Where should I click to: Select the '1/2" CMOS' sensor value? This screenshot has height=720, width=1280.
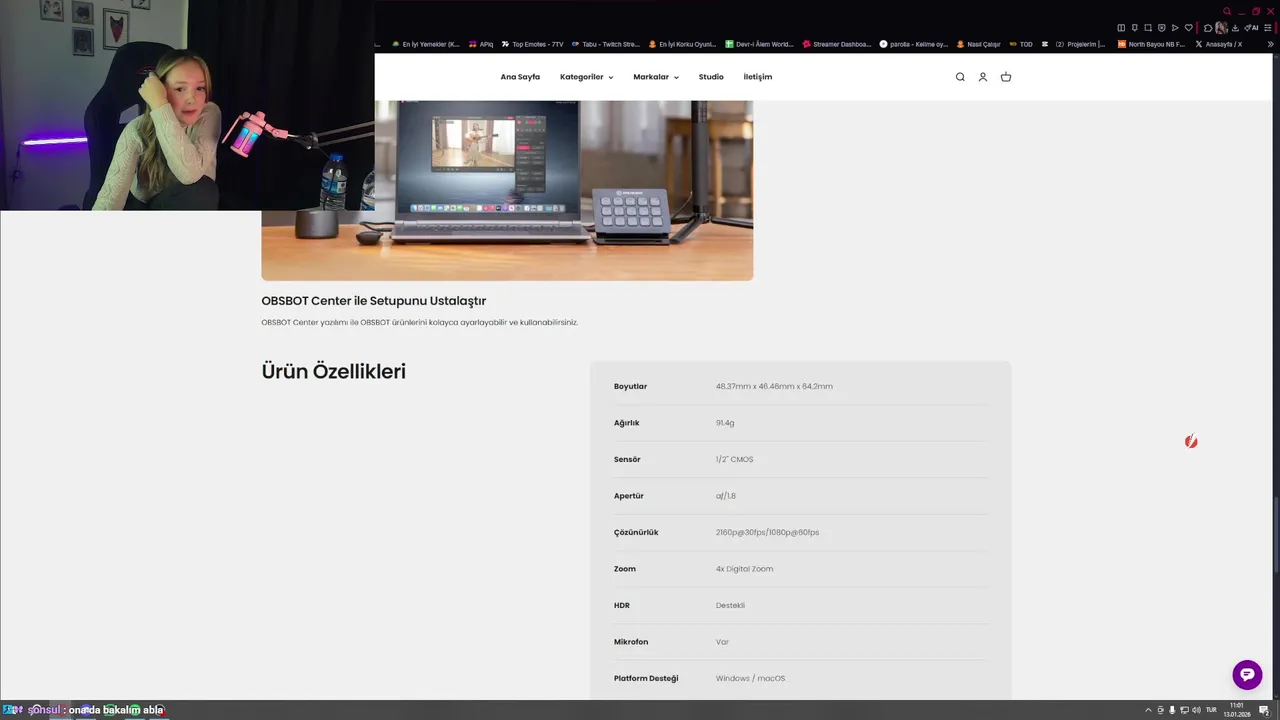tap(734, 459)
